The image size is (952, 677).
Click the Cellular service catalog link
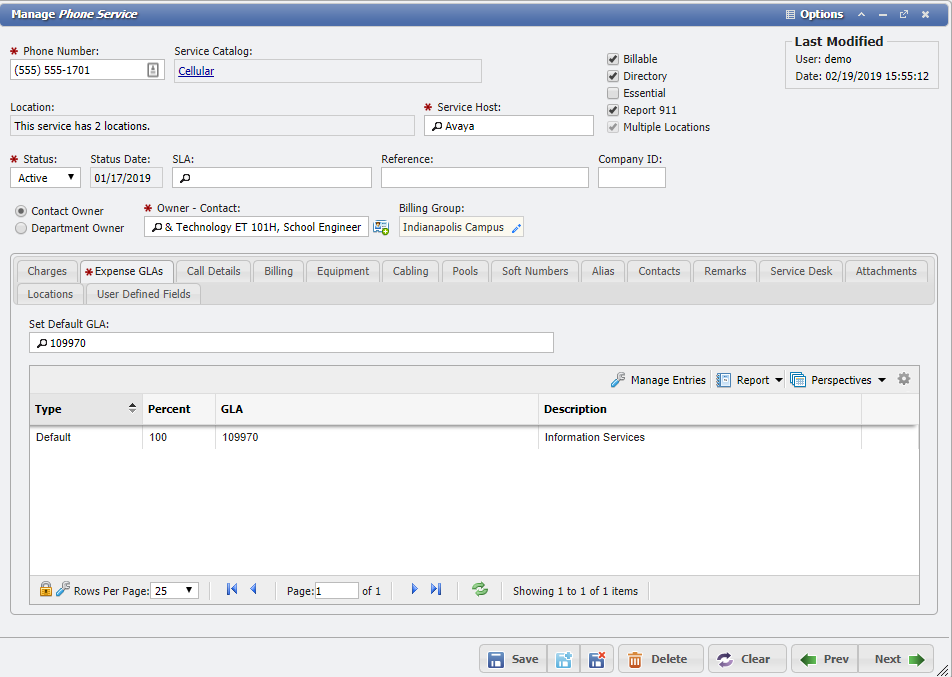tap(197, 71)
